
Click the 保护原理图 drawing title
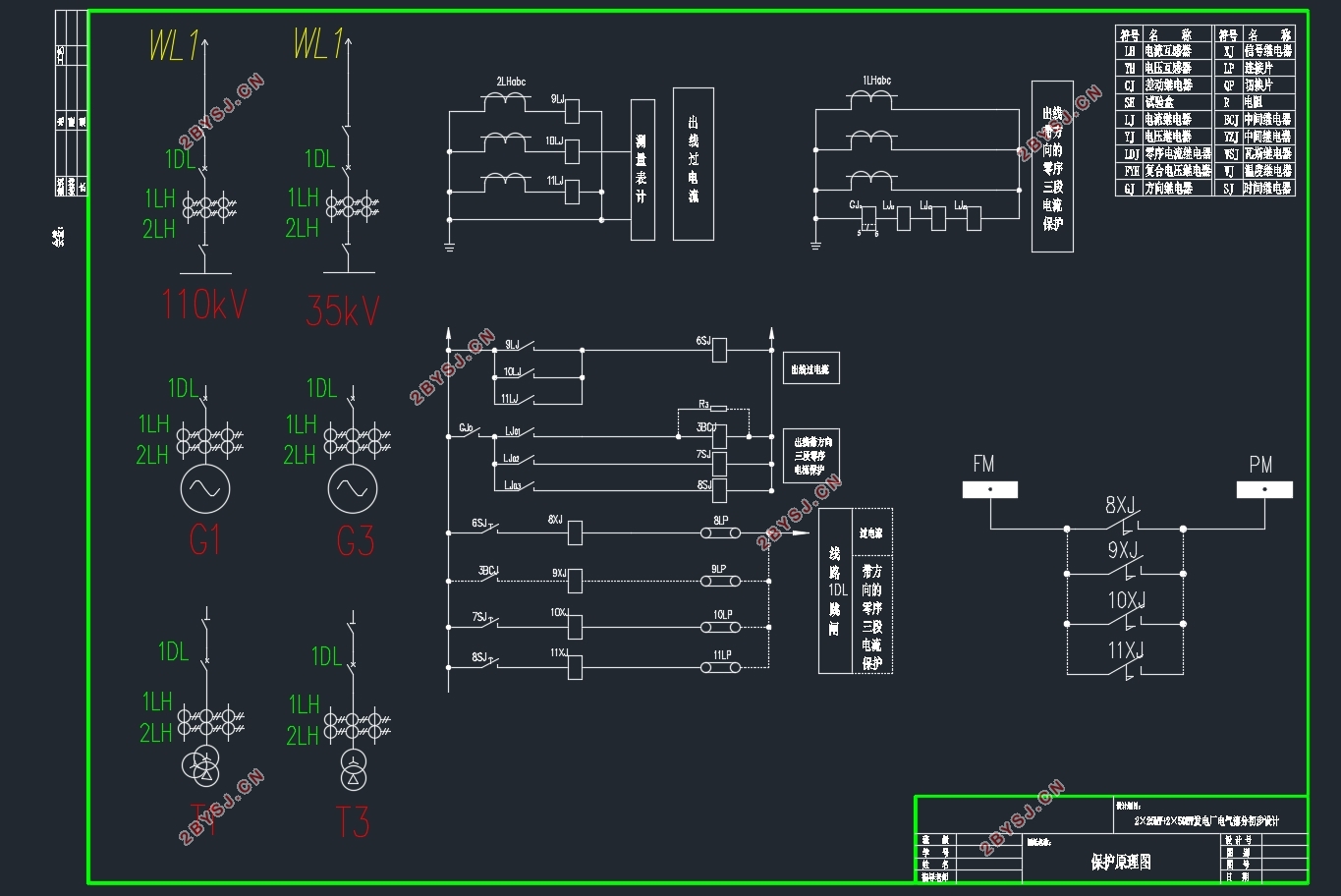(1121, 862)
